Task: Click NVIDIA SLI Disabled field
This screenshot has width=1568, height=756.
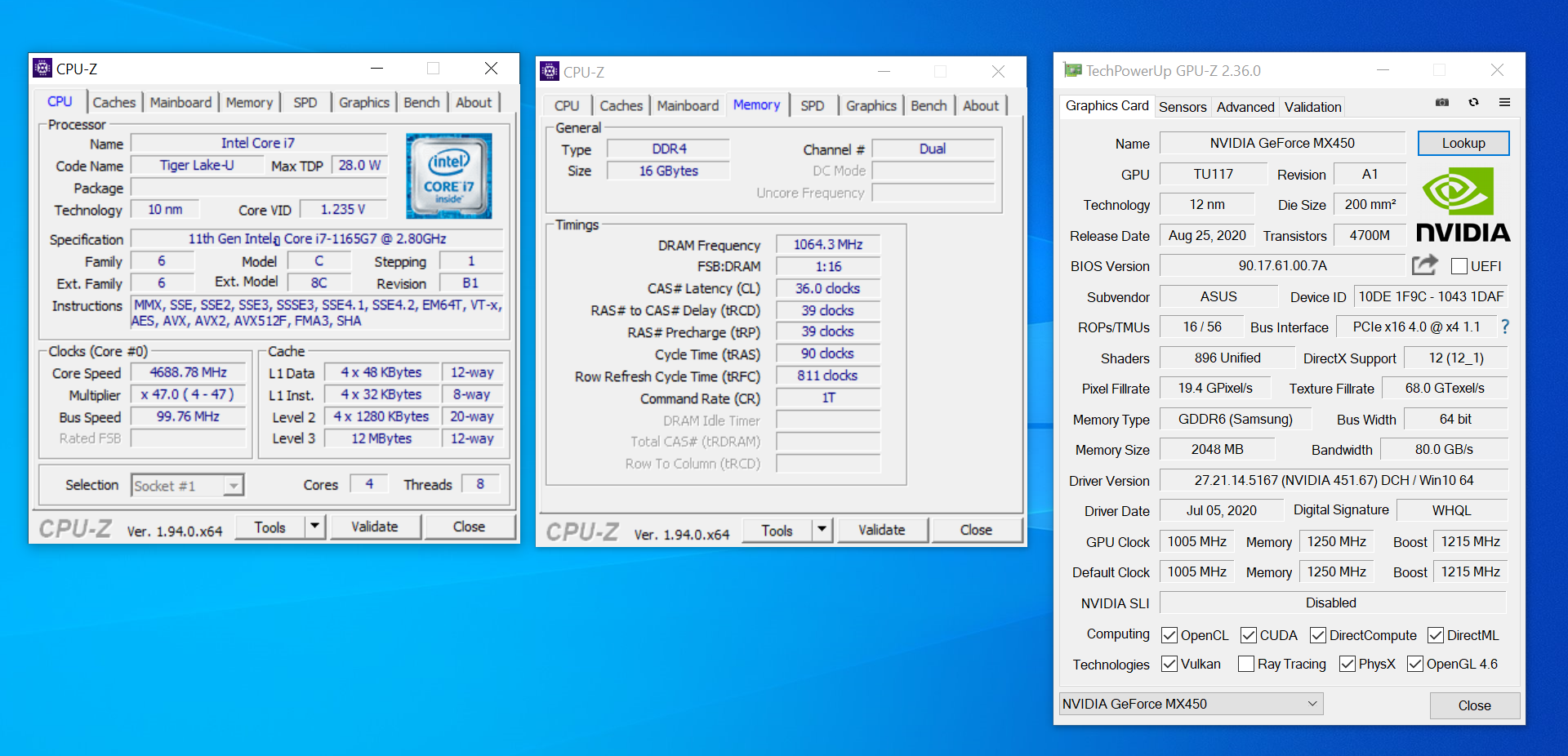Action: (x=1332, y=603)
